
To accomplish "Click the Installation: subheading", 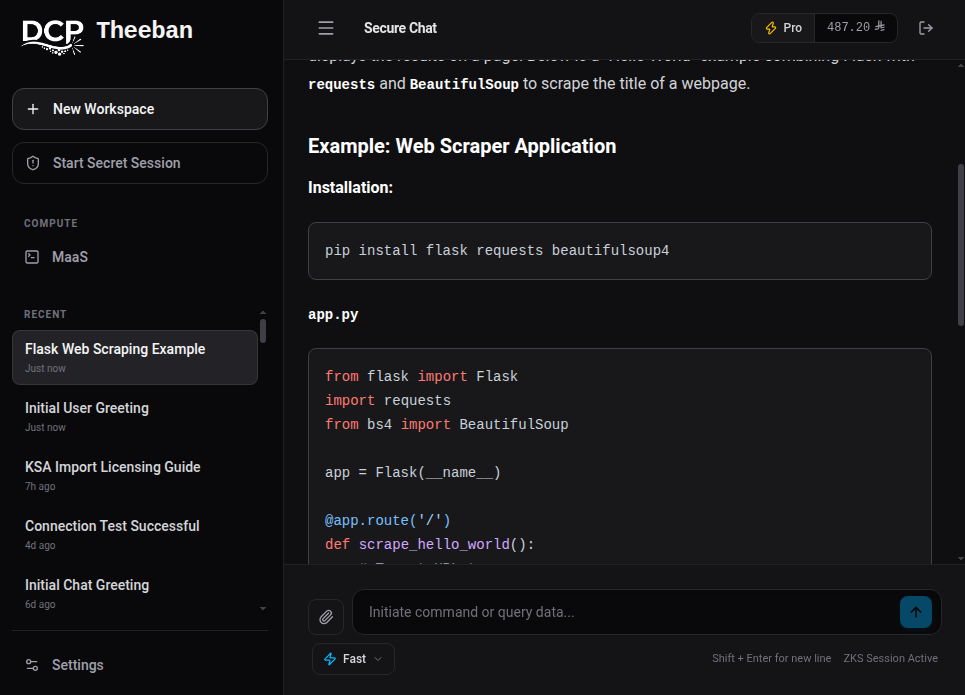I will (350, 187).
